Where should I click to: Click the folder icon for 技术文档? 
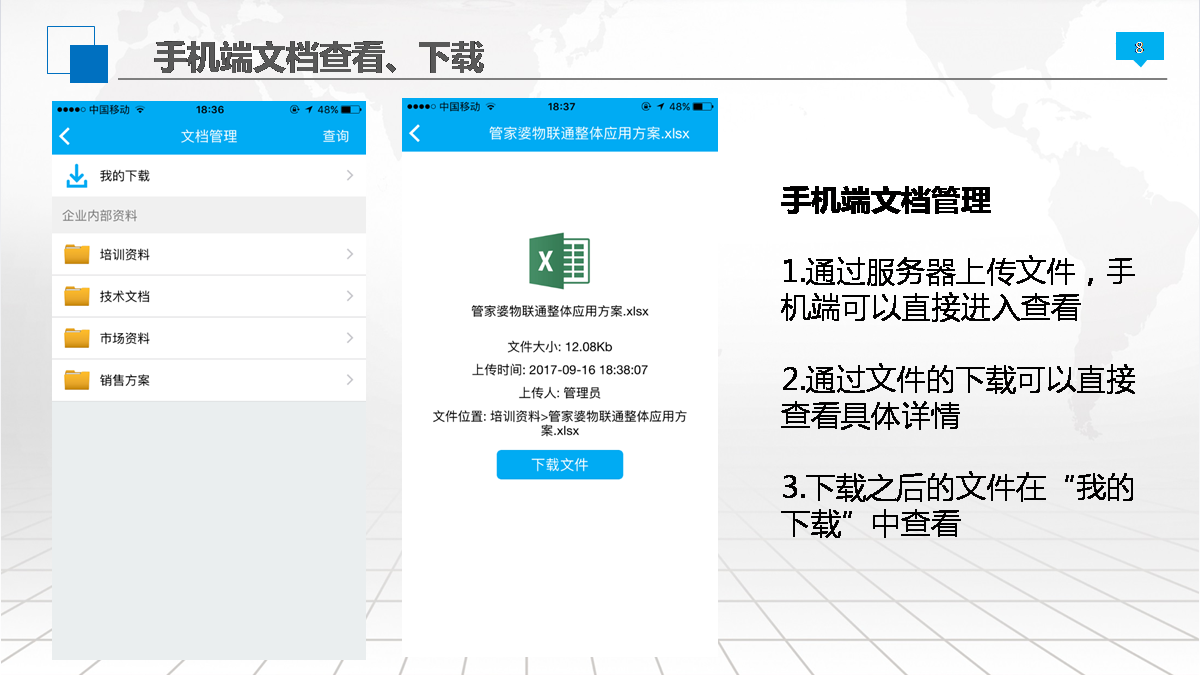pos(77,296)
